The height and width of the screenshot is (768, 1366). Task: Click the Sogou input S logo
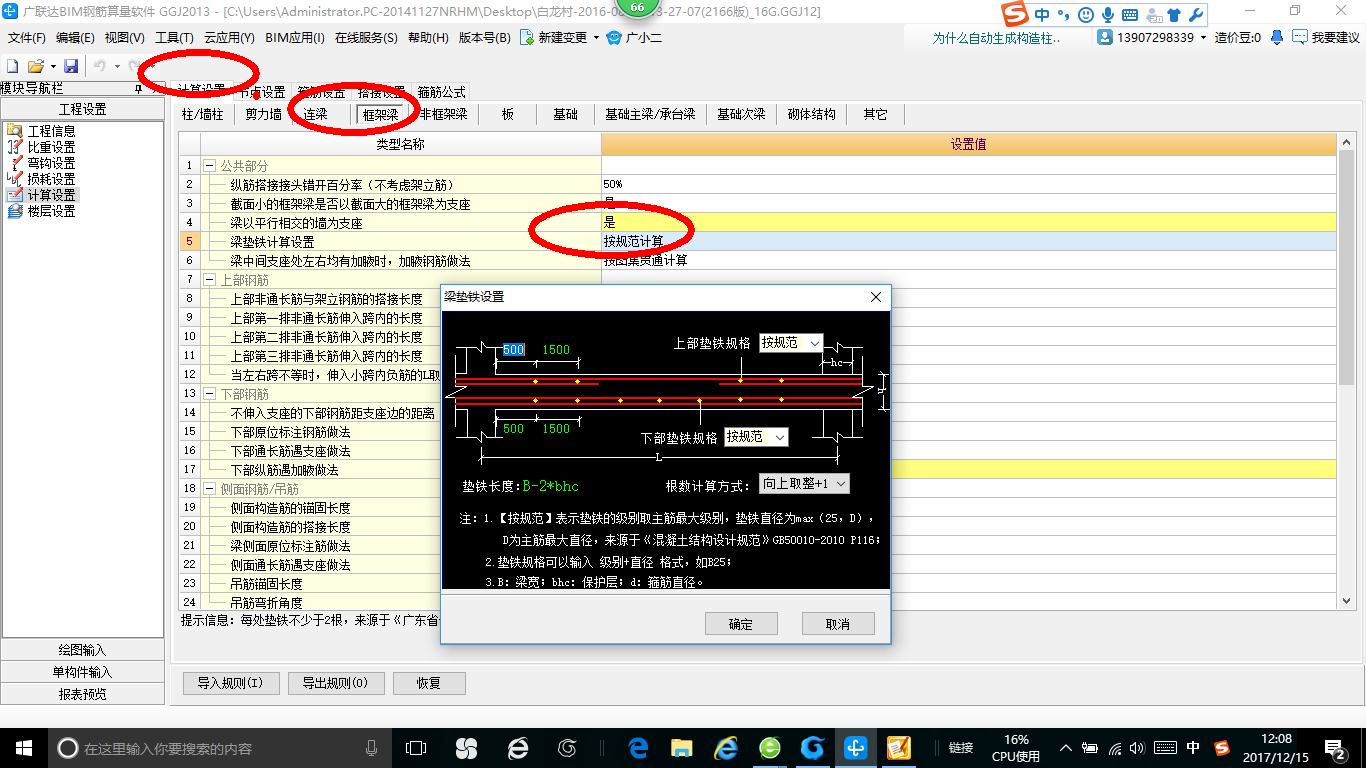click(1017, 15)
